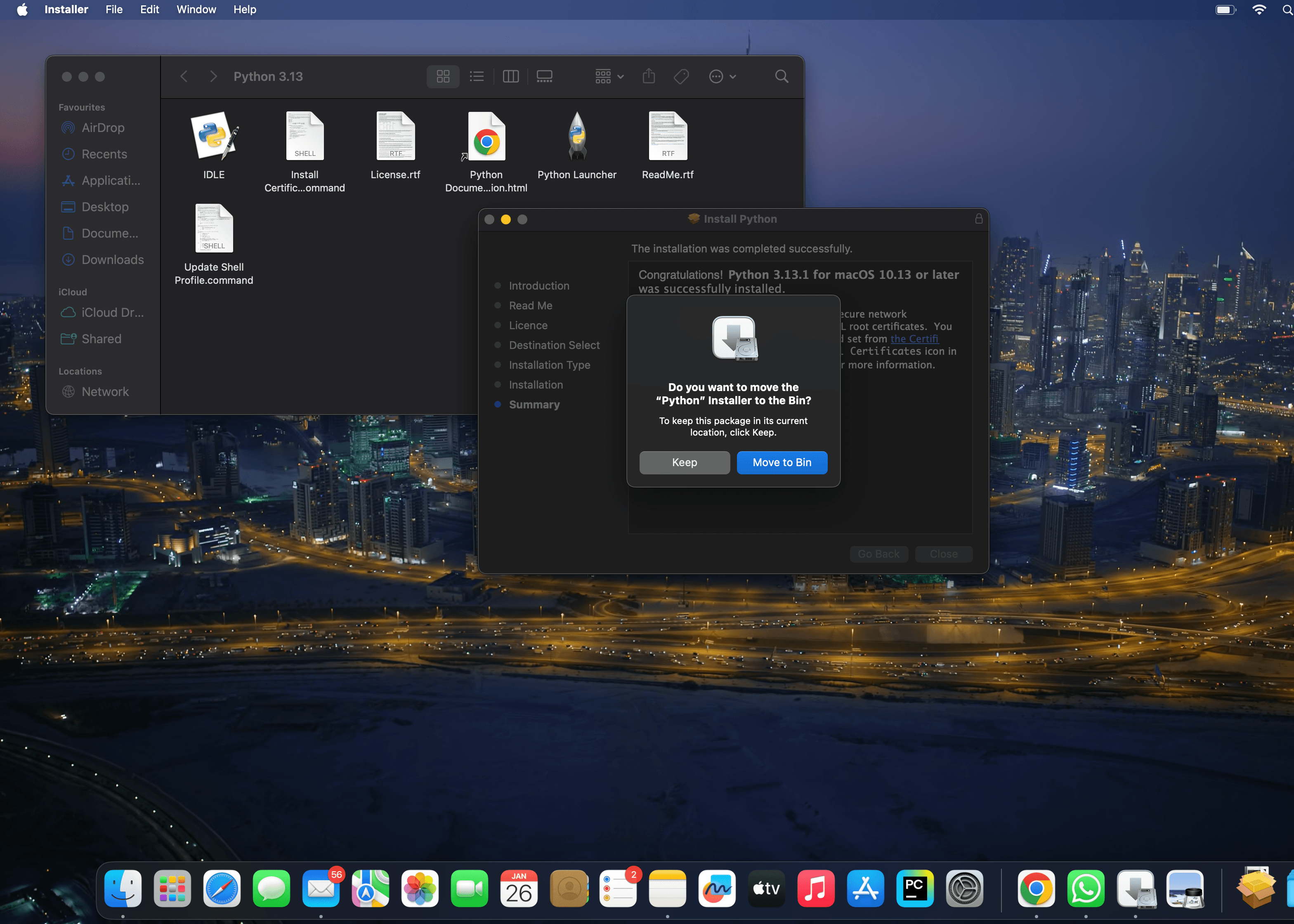The height and width of the screenshot is (924, 1294).
Task: Switch Finder to column view
Action: pyautogui.click(x=510, y=76)
